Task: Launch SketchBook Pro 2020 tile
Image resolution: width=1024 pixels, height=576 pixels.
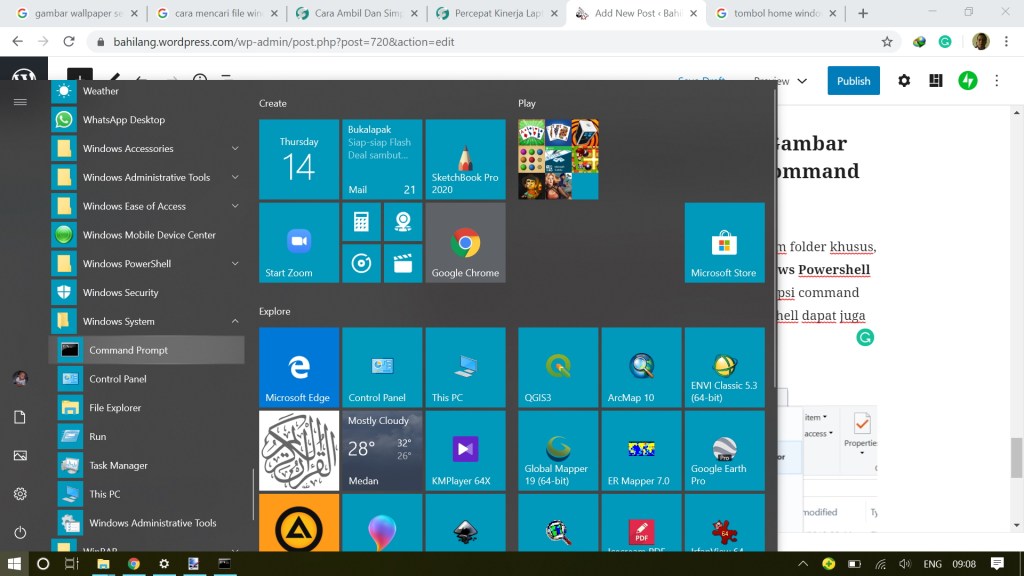Action: click(x=465, y=160)
